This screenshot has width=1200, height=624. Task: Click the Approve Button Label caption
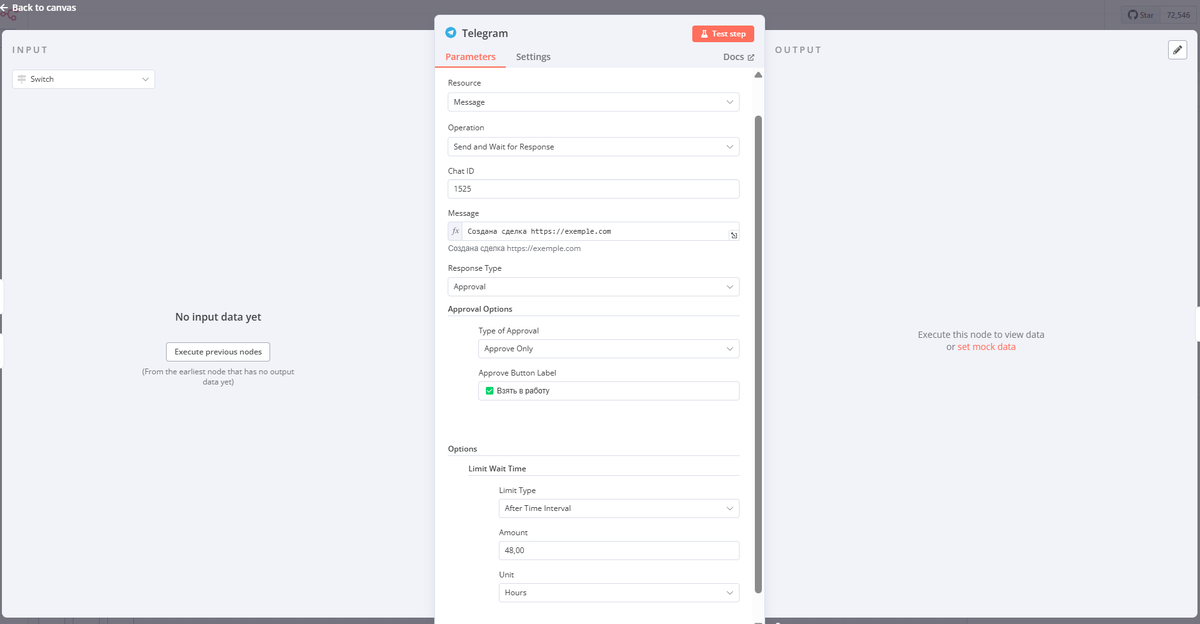tap(519, 373)
